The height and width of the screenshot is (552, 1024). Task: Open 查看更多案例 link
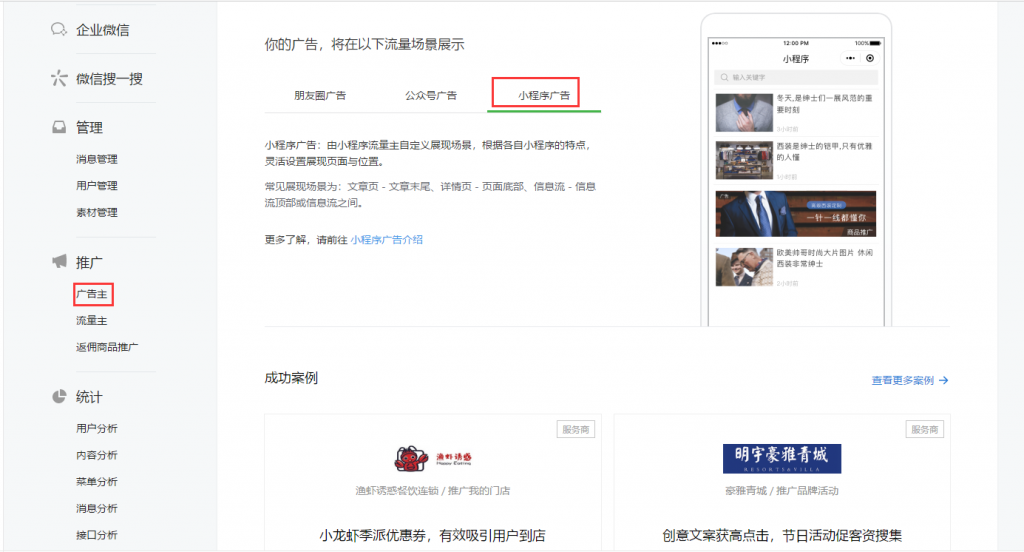(902, 380)
